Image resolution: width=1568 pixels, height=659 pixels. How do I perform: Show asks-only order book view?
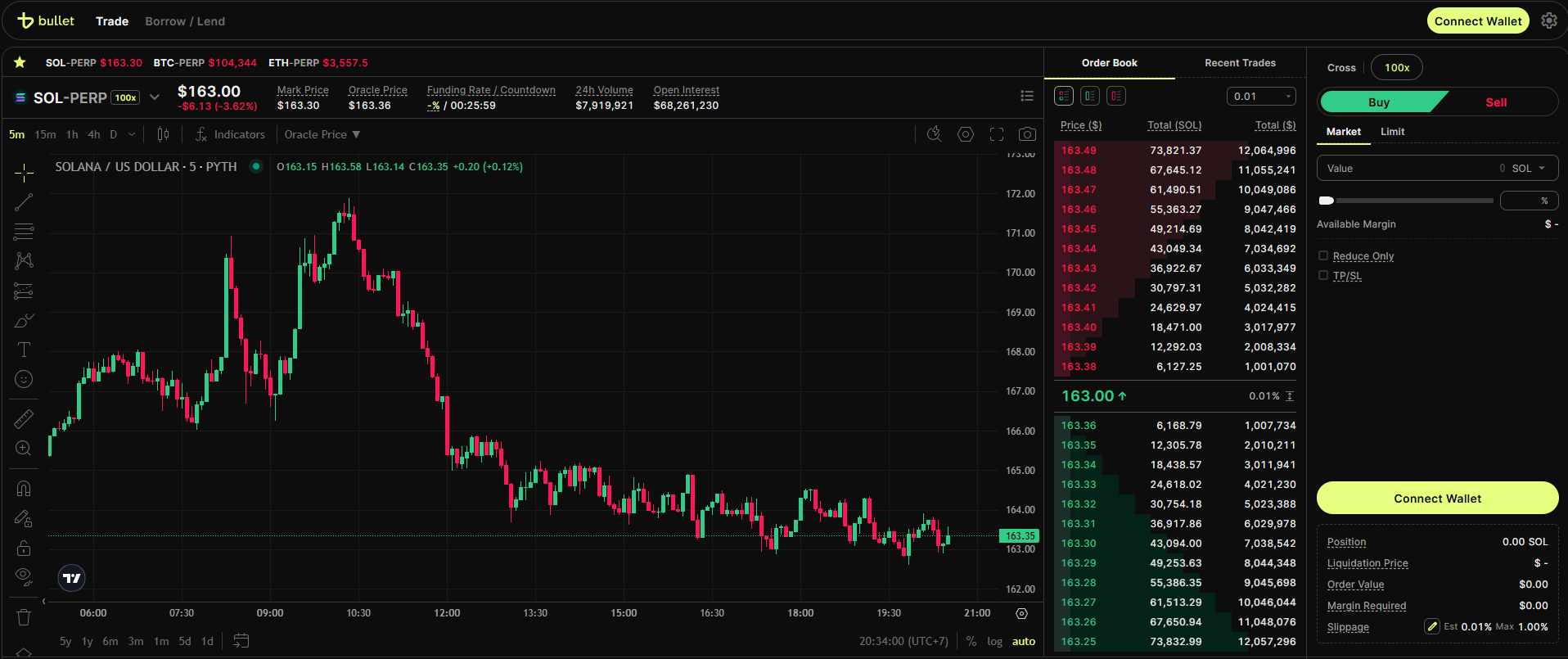point(1116,96)
